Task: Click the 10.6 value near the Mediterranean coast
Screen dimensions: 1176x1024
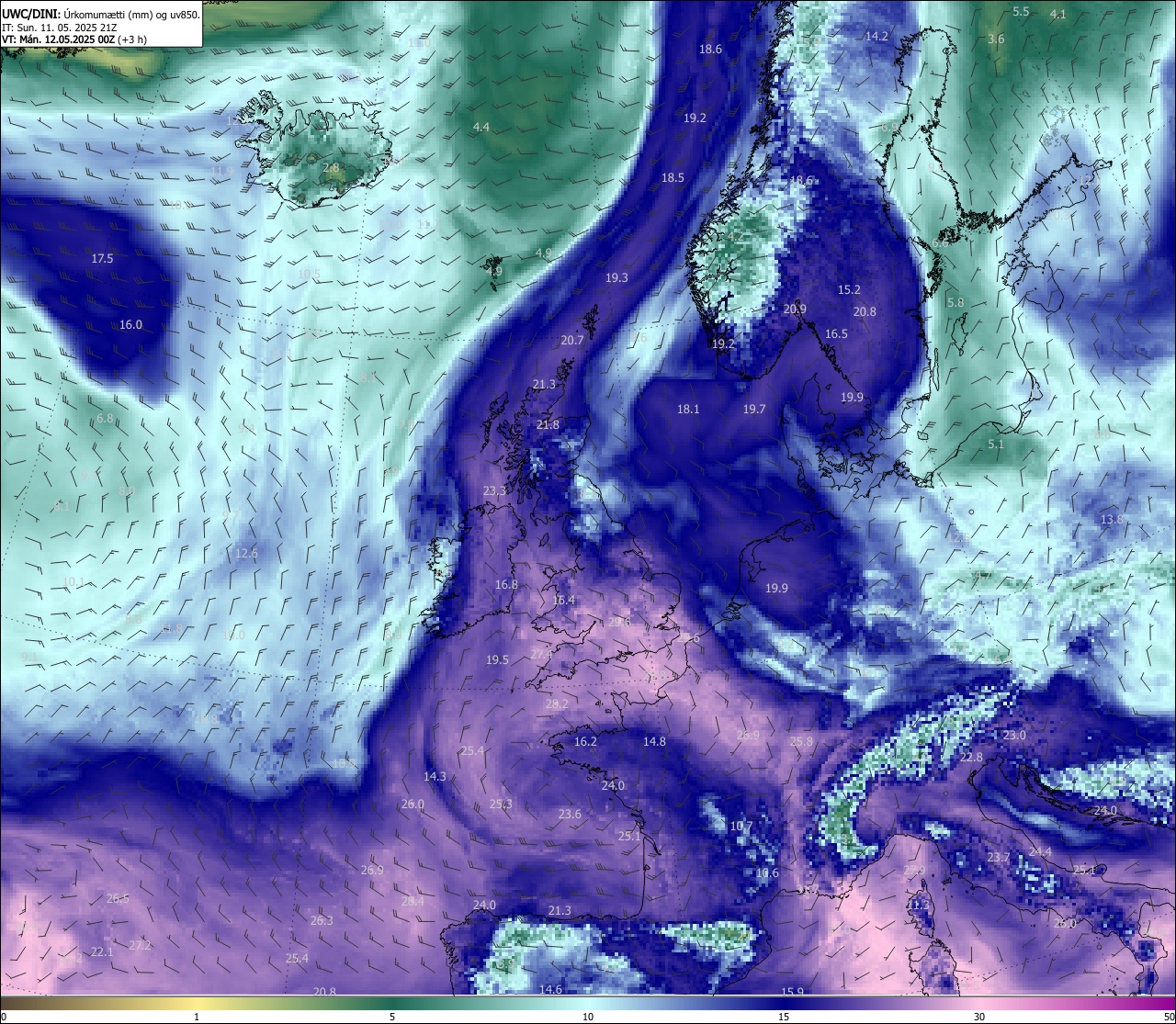Action: 767,873
